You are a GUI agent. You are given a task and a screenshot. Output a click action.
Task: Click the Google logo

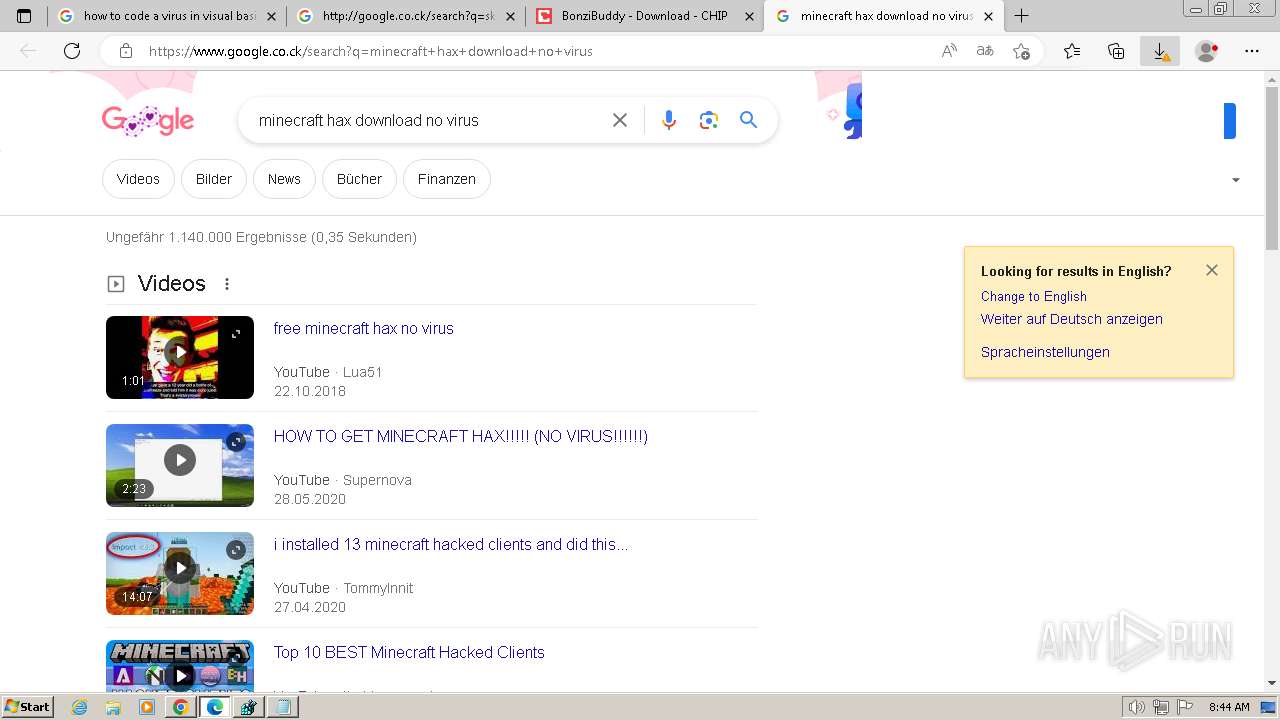click(148, 121)
